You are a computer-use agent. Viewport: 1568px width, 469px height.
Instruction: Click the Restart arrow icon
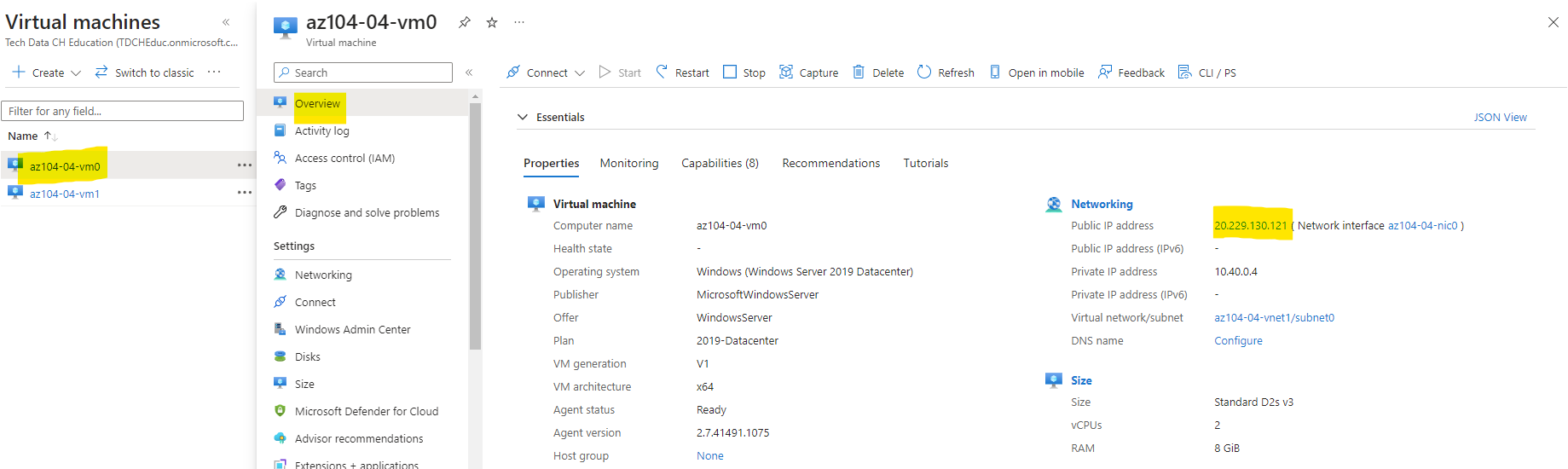pyautogui.click(x=662, y=72)
